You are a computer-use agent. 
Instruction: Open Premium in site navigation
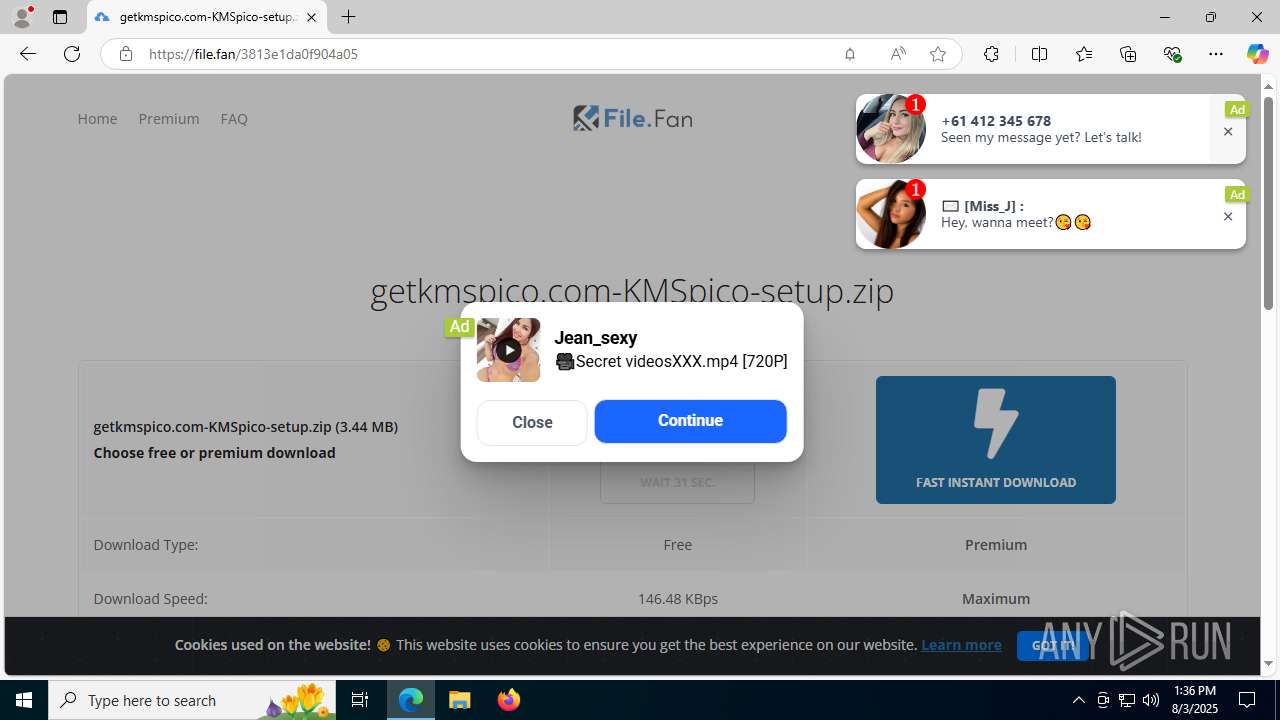[x=169, y=118]
